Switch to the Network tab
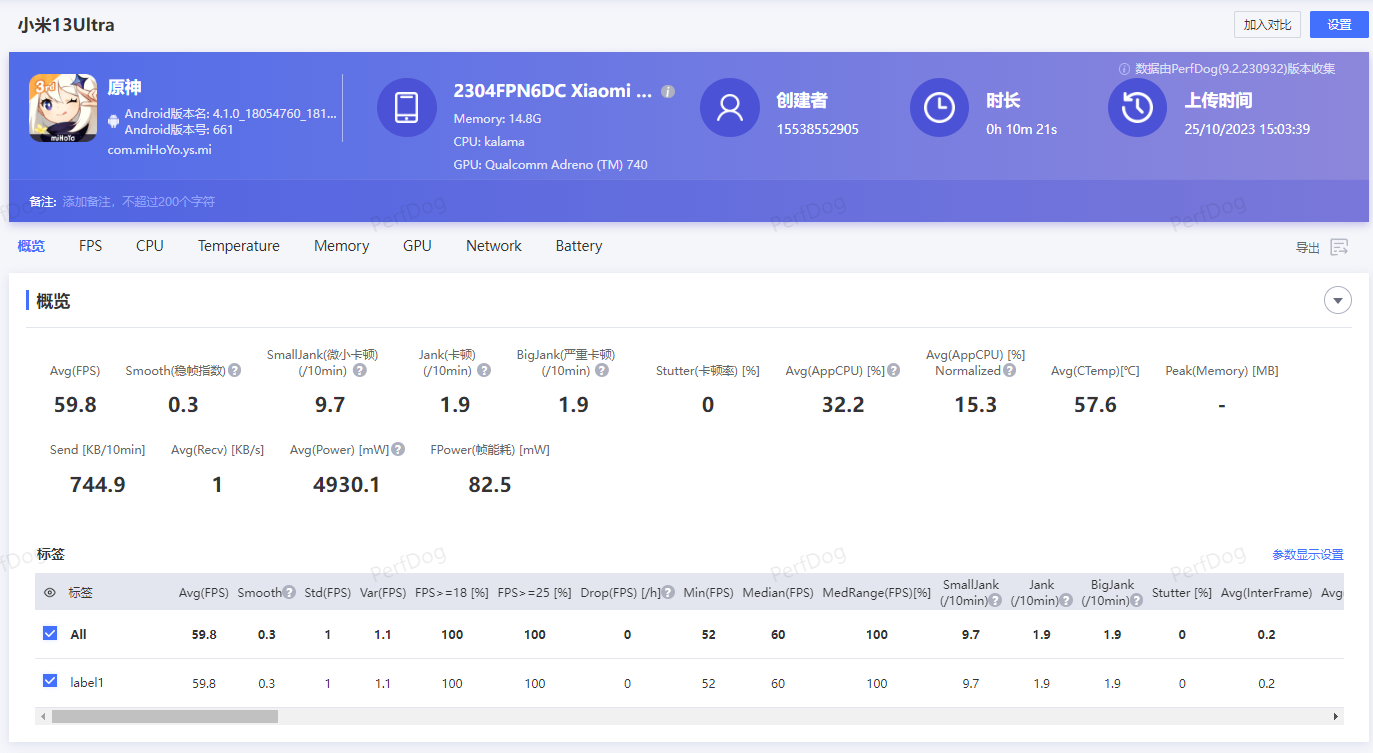Viewport: 1373px width, 753px height. (494, 246)
